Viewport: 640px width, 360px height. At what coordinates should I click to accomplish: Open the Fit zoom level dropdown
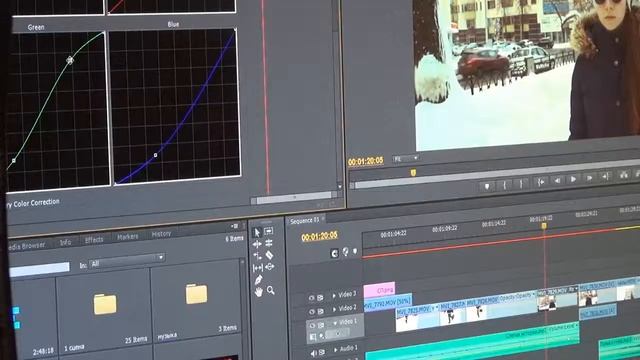coord(406,159)
